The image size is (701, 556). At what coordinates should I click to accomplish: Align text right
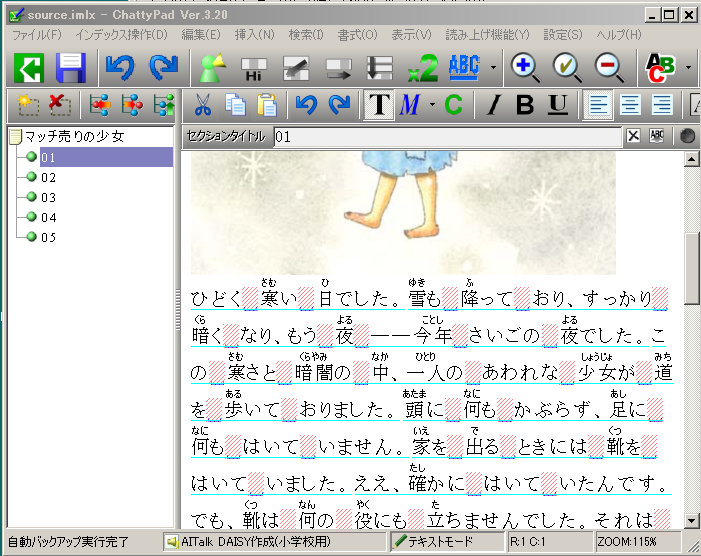[662, 105]
